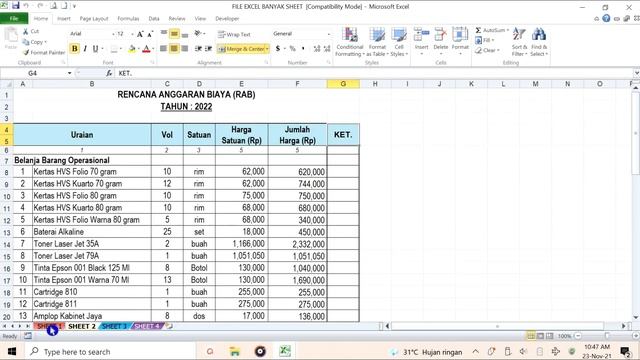The width and height of the screenshot is (640, 360).
Task: Apply fill color bucket
Action: (x=131, y=49)
